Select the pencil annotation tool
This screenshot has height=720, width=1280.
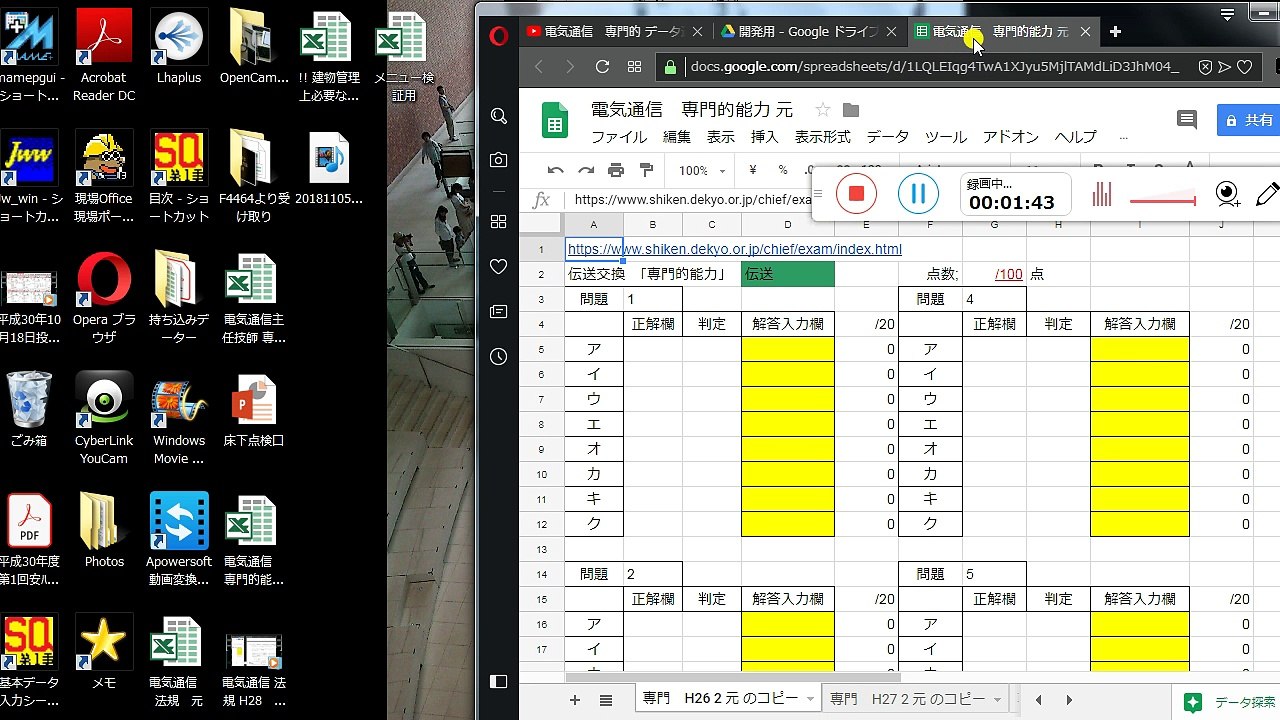[1267, 194]
